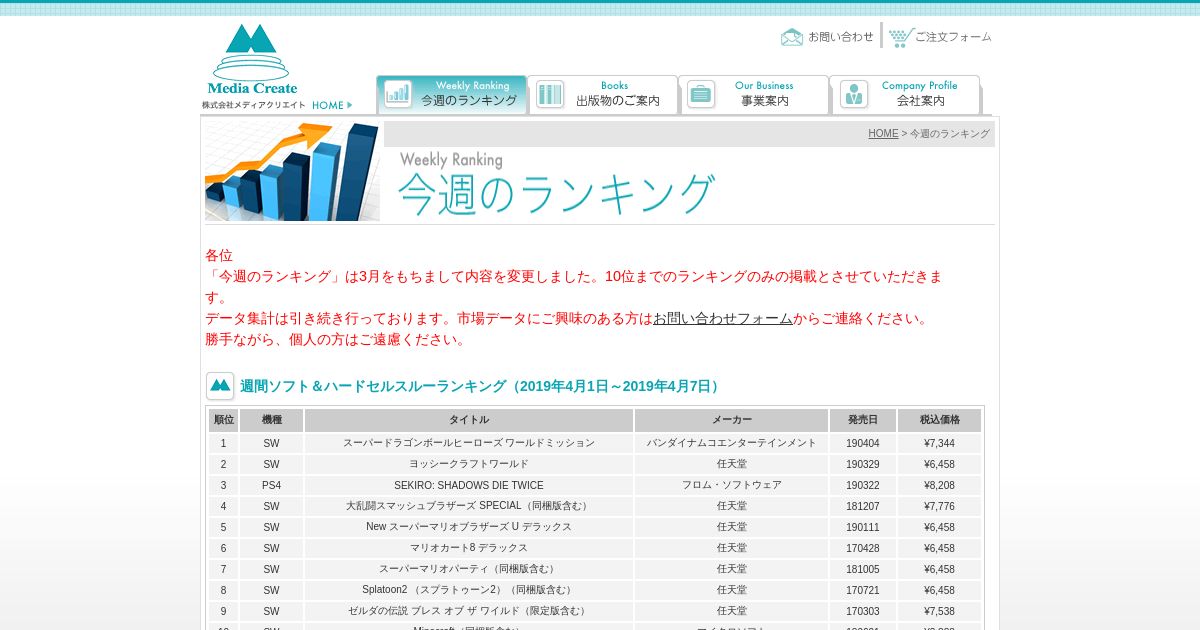Open the 事業案内 Our Business tab

[754, 95]
